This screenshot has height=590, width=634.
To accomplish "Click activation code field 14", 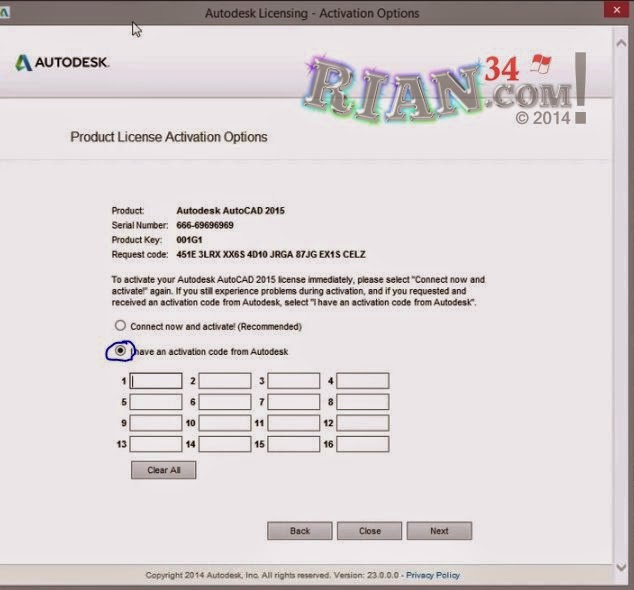I will pos(225,444).
